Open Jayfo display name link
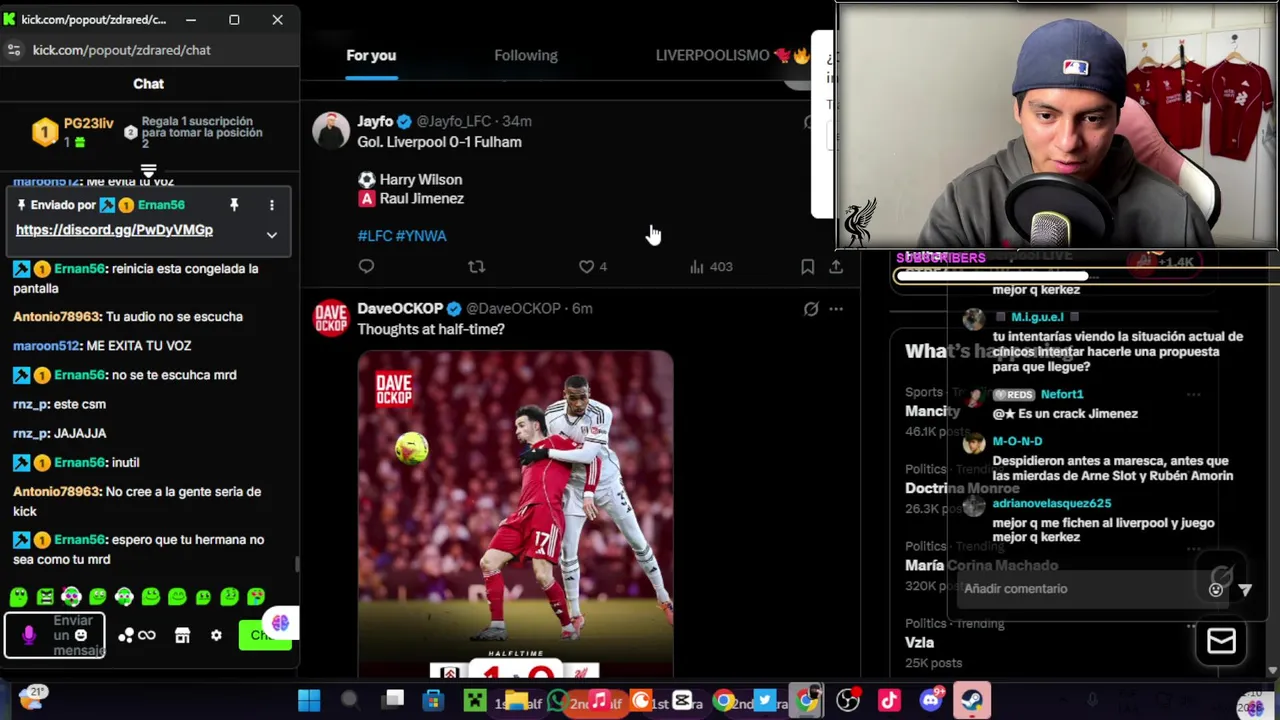Image resolution: width=1280 pixels, height=720 pixels. coord(375,121)
